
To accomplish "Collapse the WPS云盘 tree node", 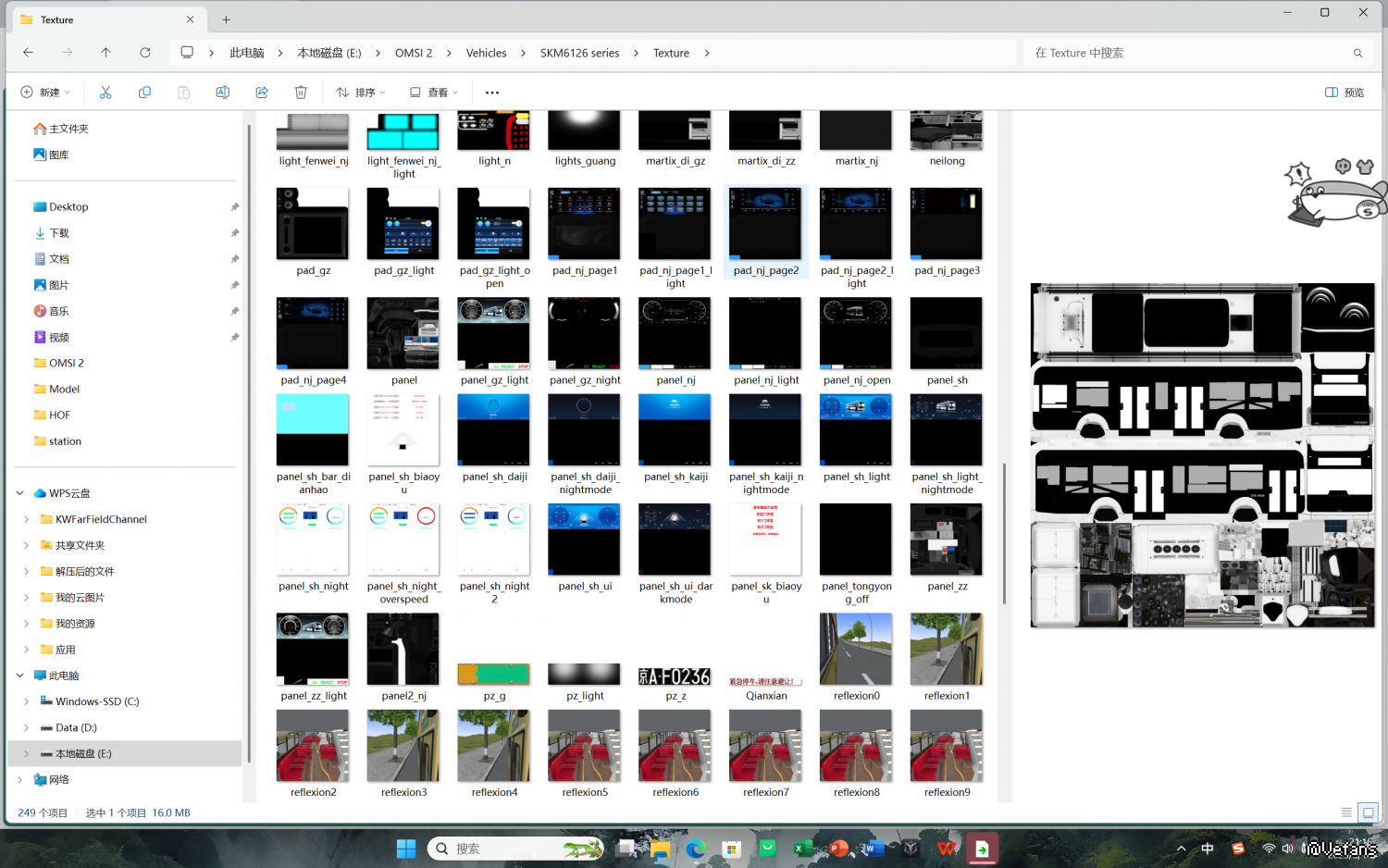I will click(19, 493).
